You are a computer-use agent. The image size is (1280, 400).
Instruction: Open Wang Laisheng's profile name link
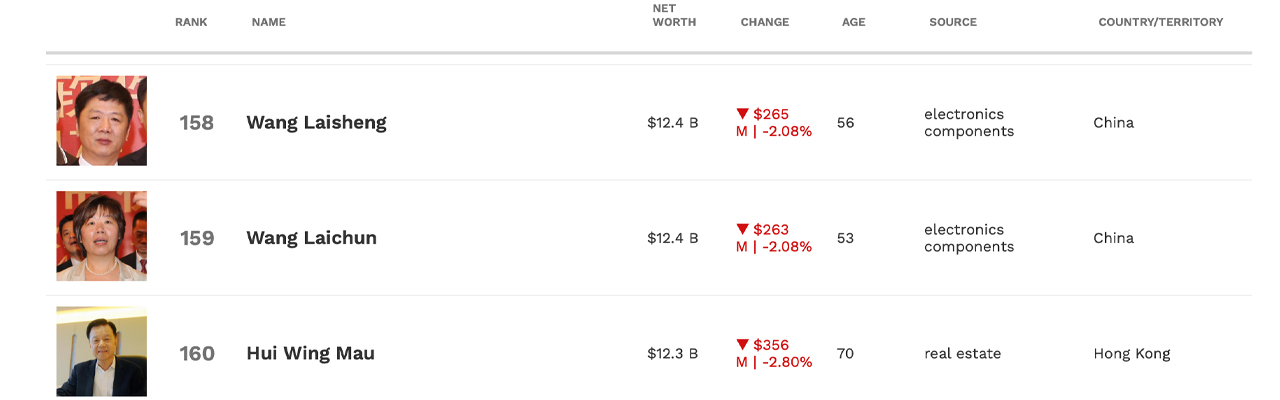point(316,122)
